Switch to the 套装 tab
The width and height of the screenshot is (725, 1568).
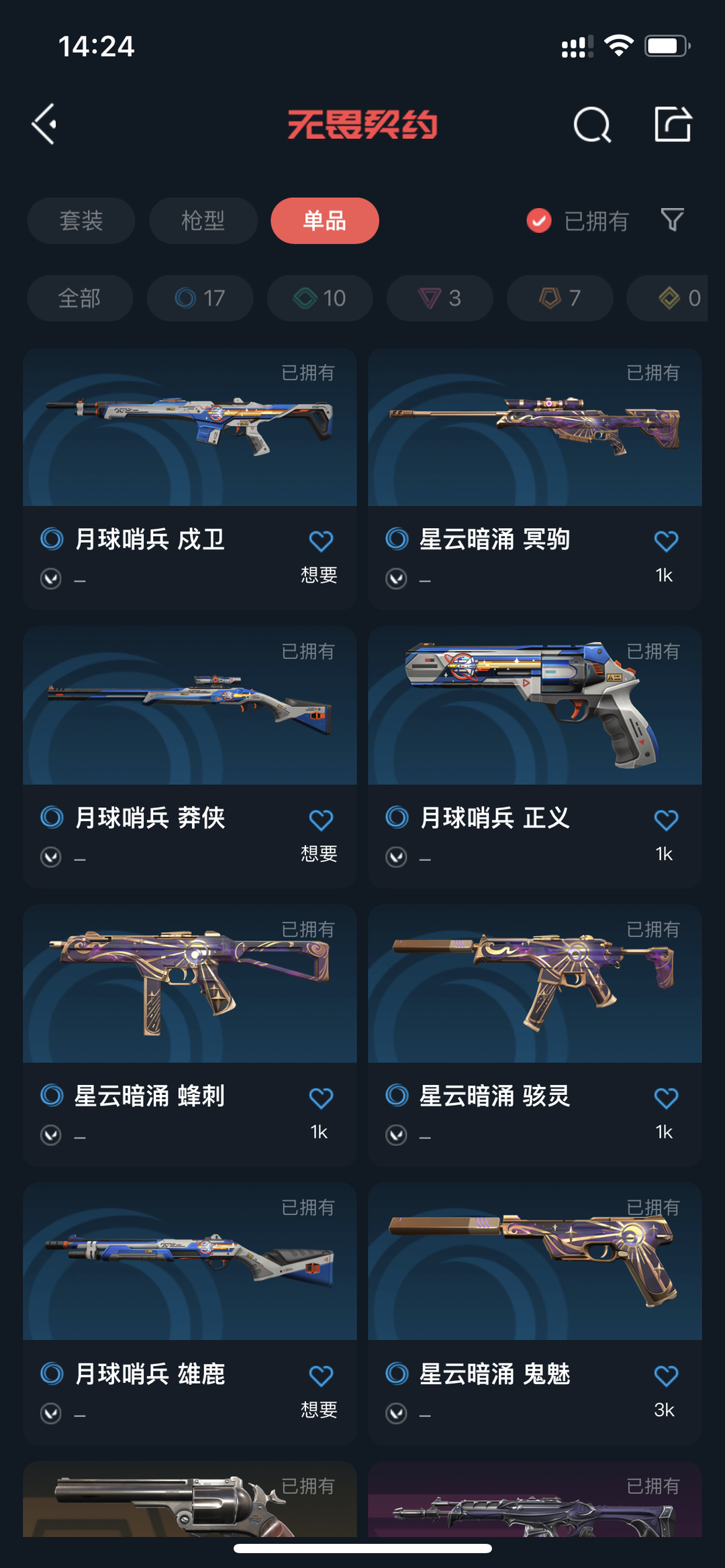(81, 221)
